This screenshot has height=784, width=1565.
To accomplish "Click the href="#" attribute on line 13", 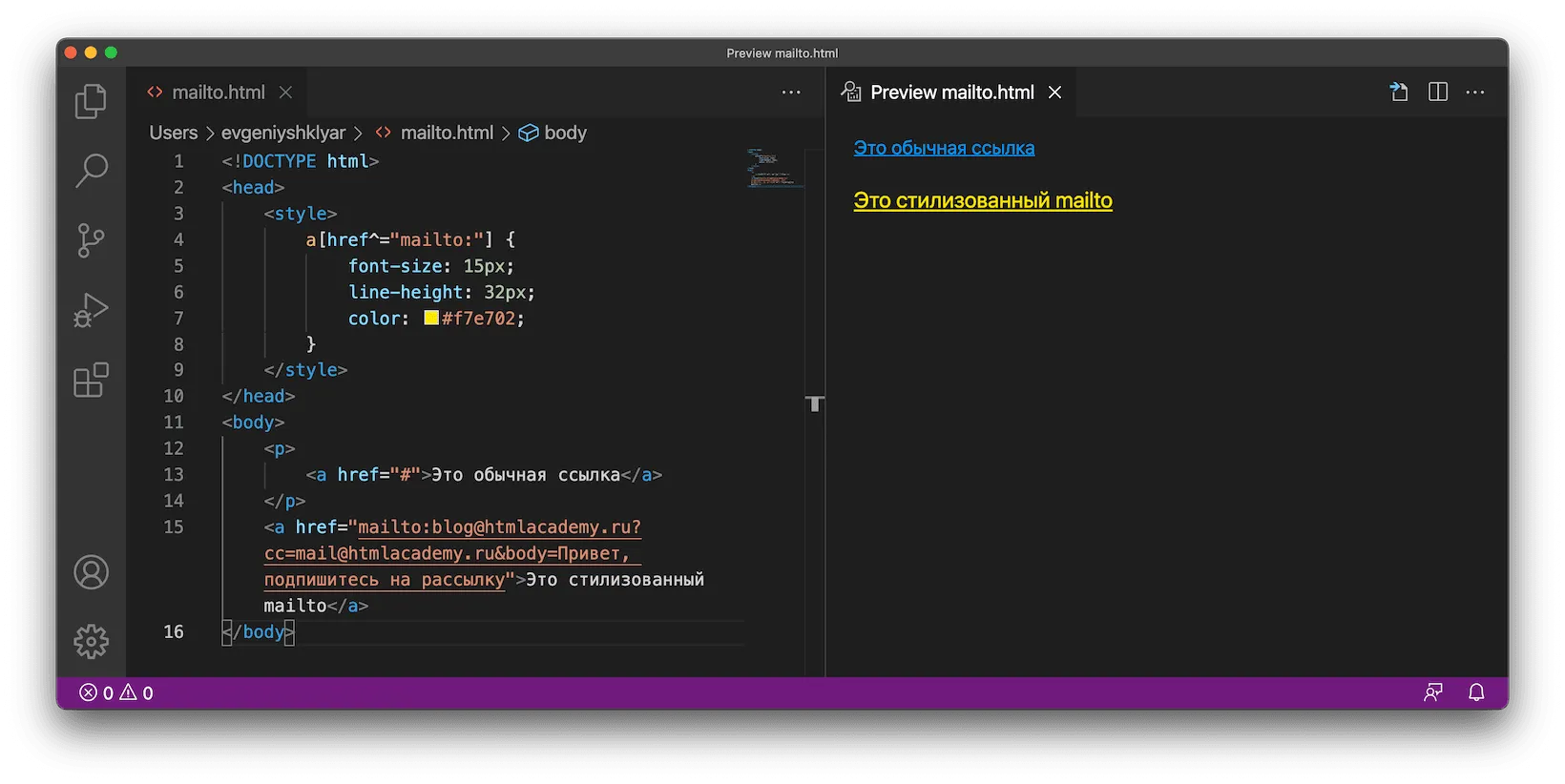I will click(379, 475).
